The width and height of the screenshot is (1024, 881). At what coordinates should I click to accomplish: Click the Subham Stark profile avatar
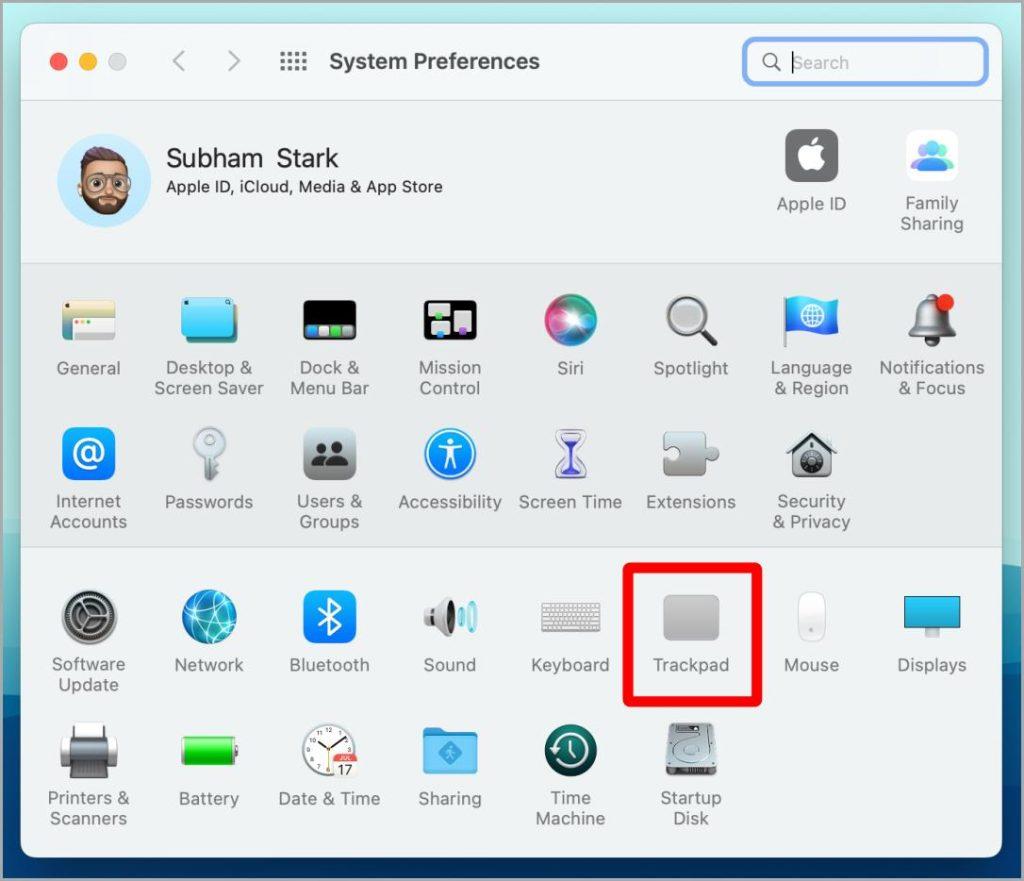point(104,180)
